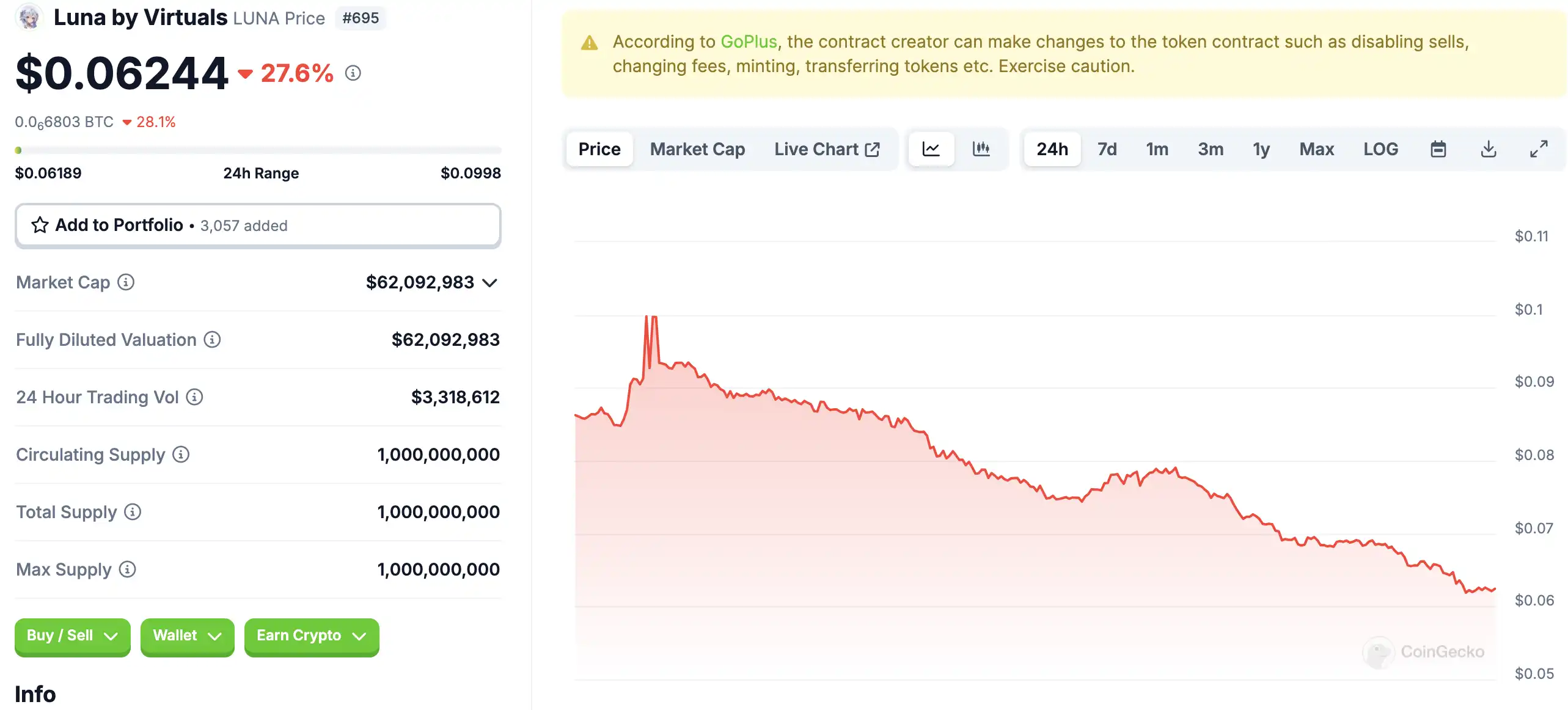Click the 24h Range price bar

(x=258, y=150)
